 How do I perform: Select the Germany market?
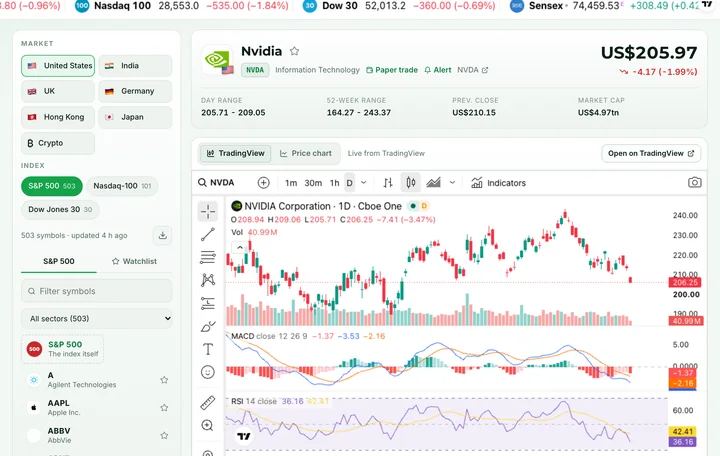tap(135, 91)
